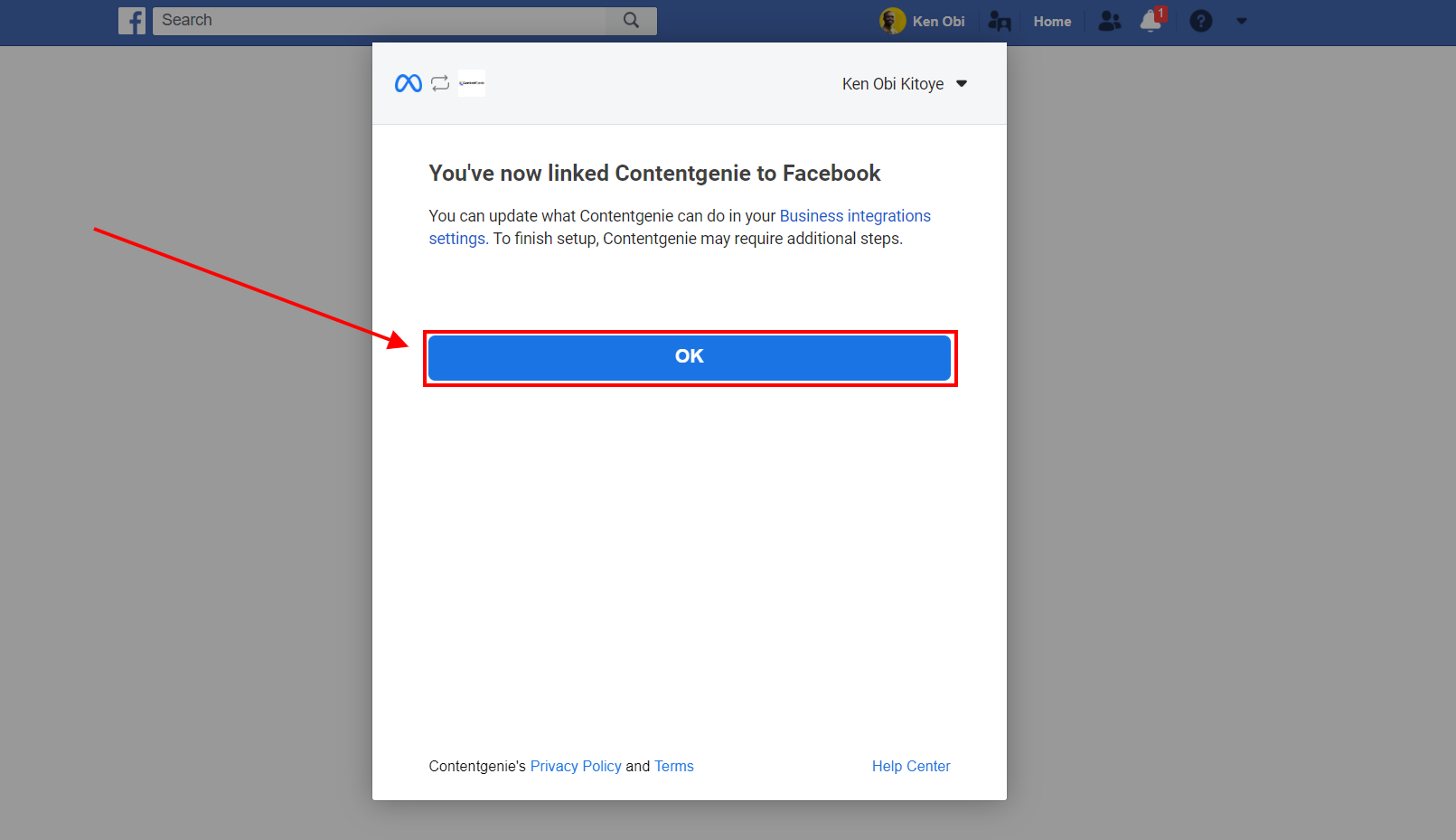Select the Contentgenie app logo
Screen dimensions: 1456x840
coord(471,83)
